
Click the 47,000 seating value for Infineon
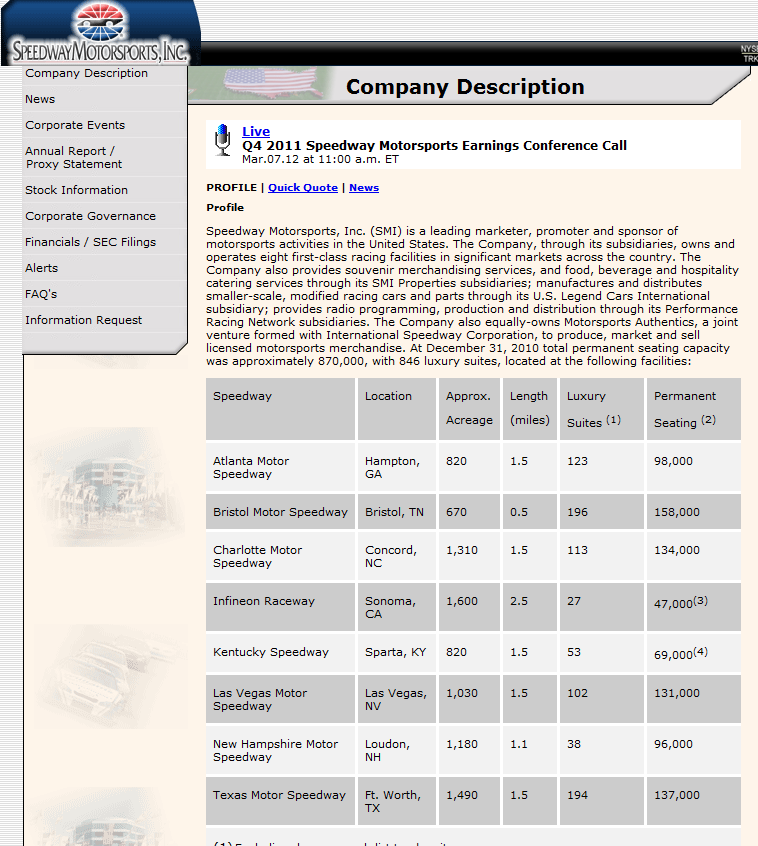(x=681, y=602)
